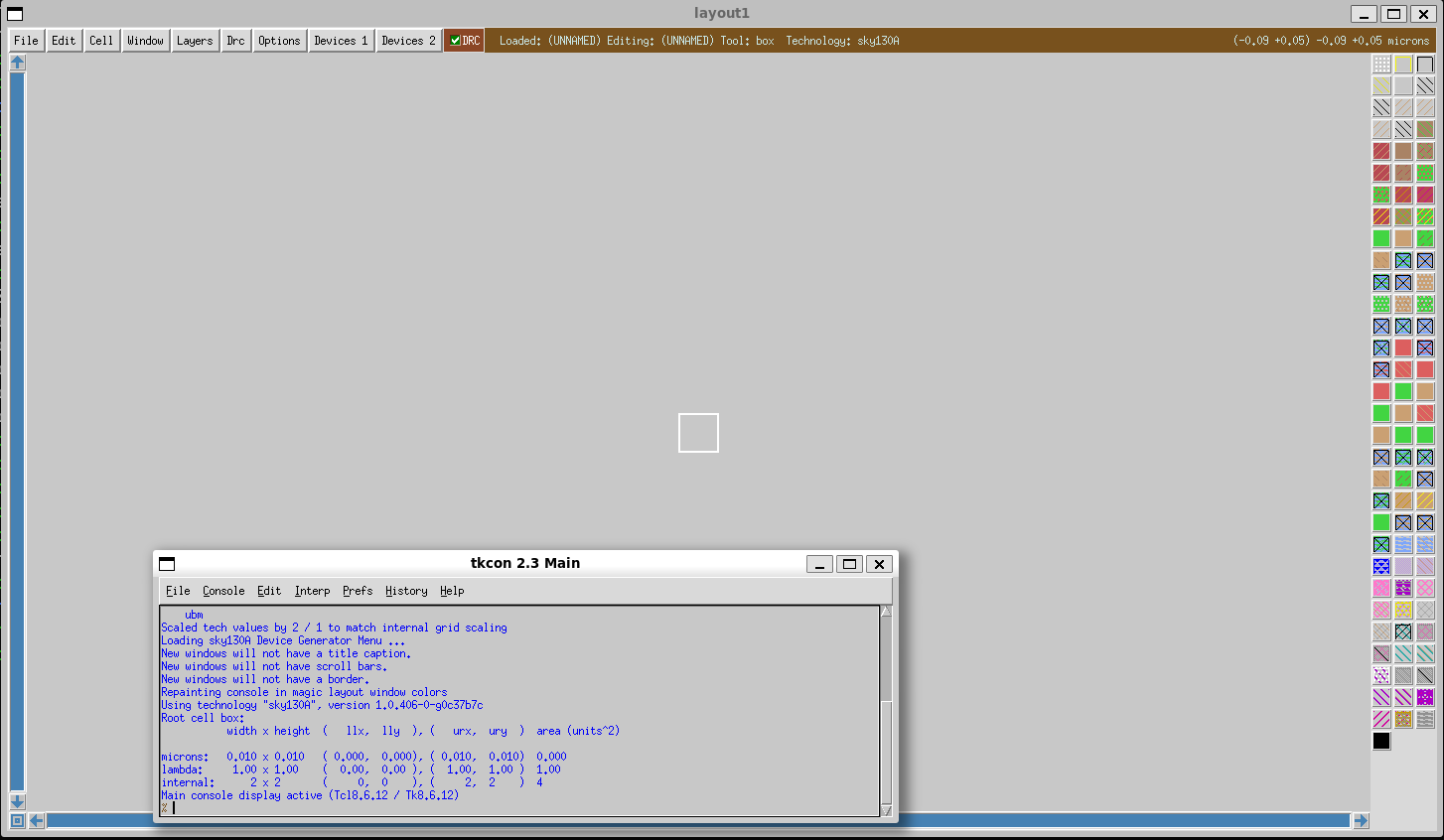Minimize the tkcon 2.3 Main window
The width and height of the screenshot is (1444, 840).
tap(819, 564)
